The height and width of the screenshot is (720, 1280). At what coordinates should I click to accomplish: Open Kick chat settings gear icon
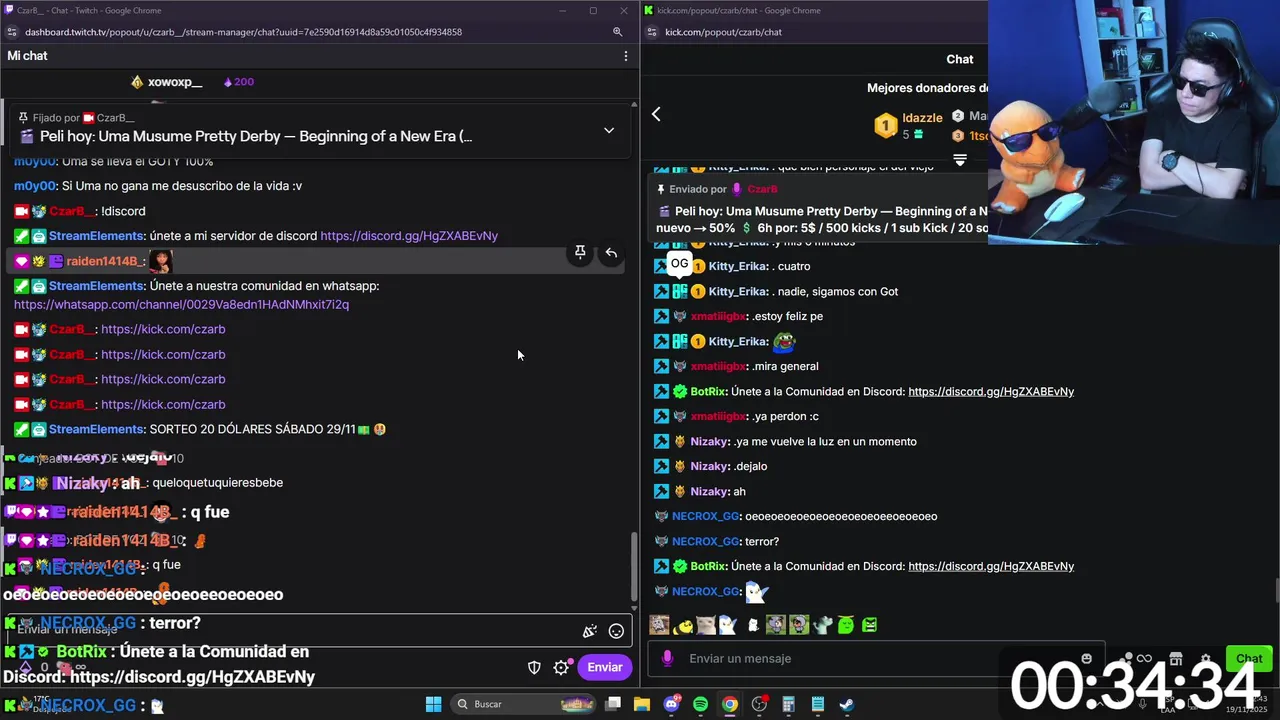tap(1206, 659)
